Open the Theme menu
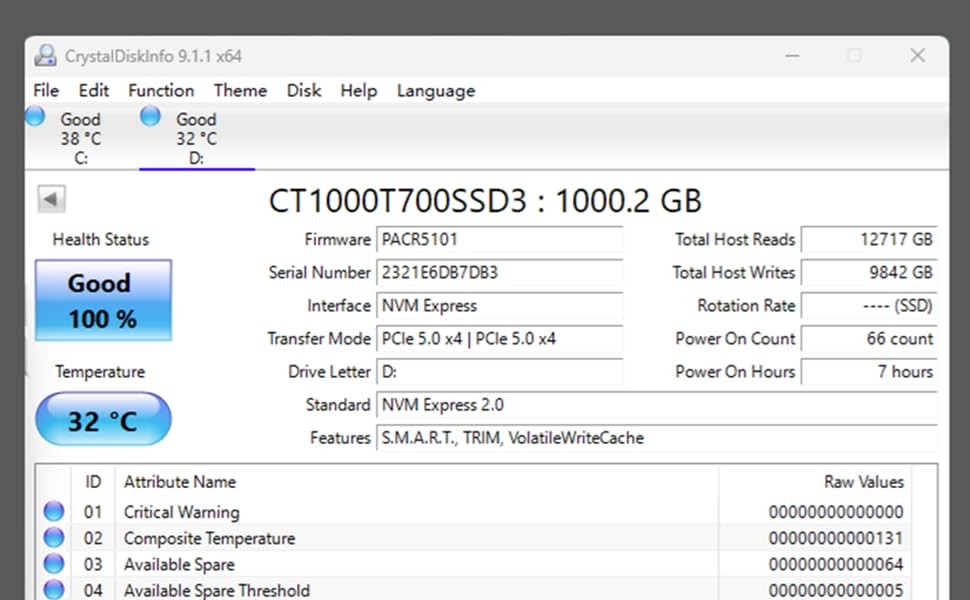 tap(240, 90)
